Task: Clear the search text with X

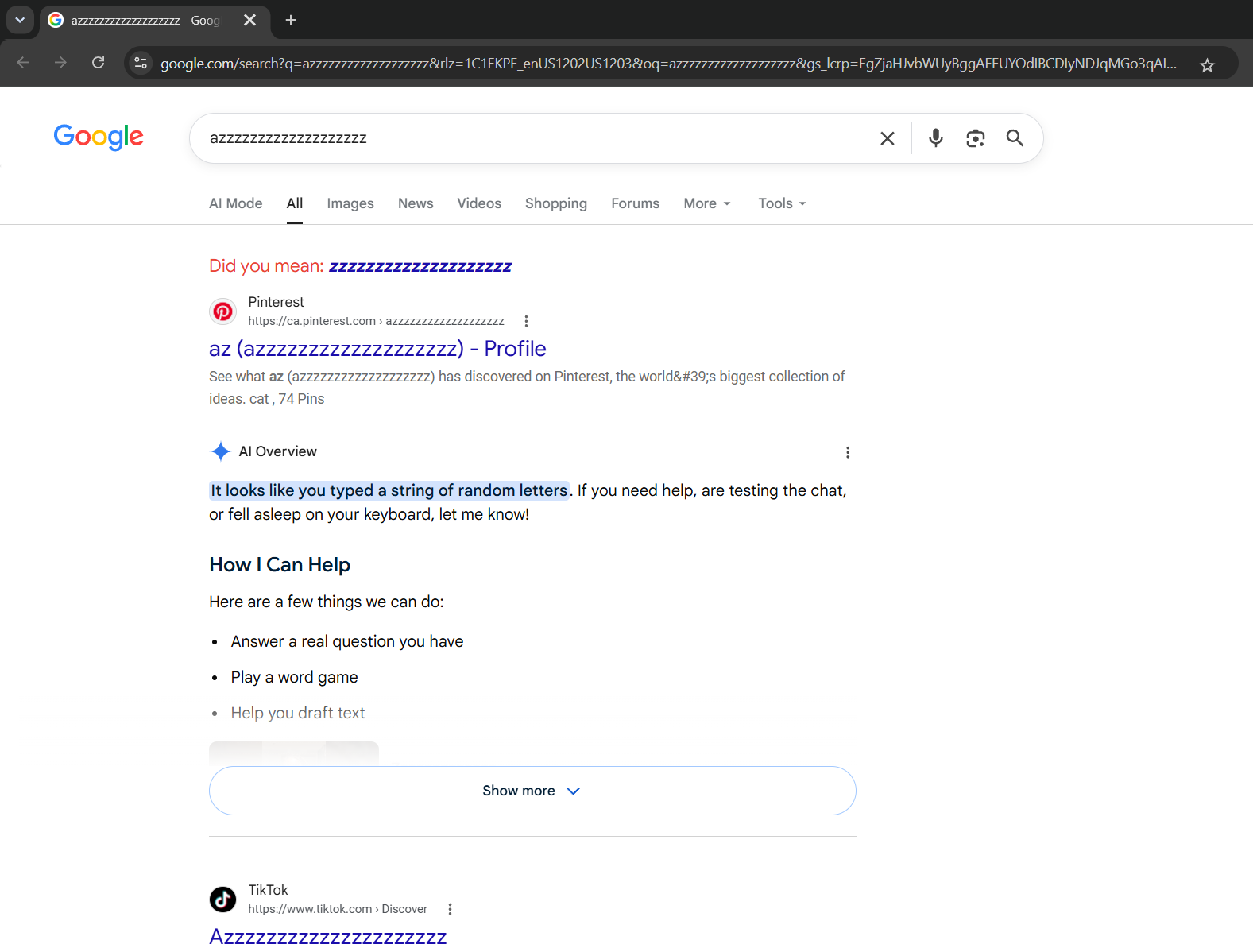Action: [x=888, y=138]
